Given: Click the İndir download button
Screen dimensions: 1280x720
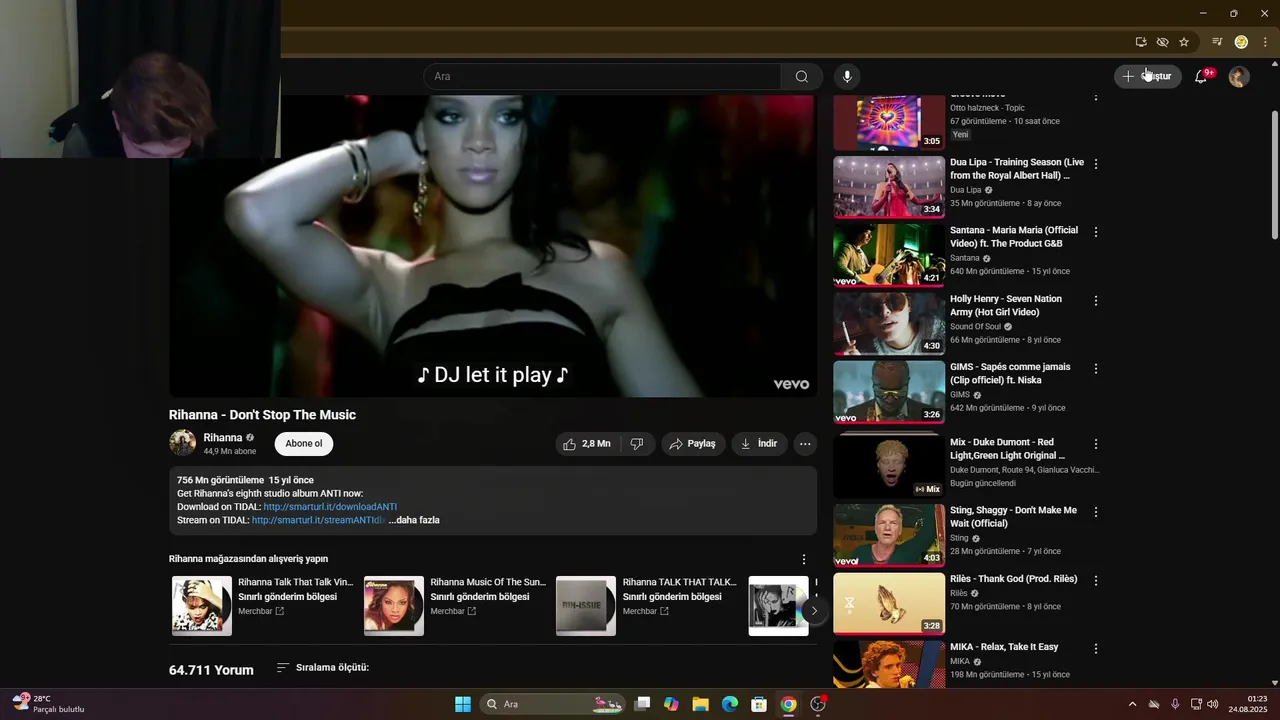Looking at the screenshot, I should click(759, 444).
